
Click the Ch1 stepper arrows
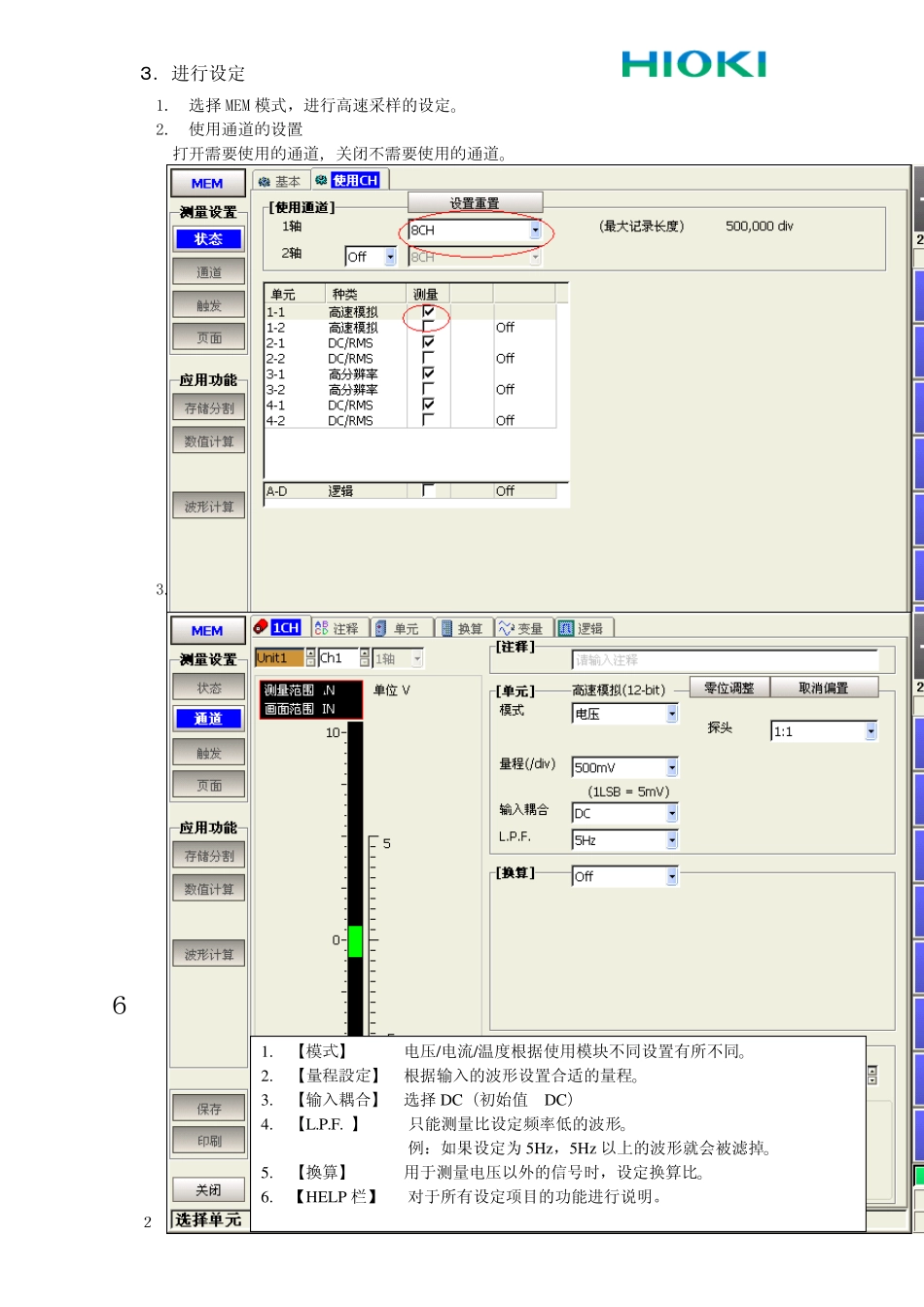[365, 658]
